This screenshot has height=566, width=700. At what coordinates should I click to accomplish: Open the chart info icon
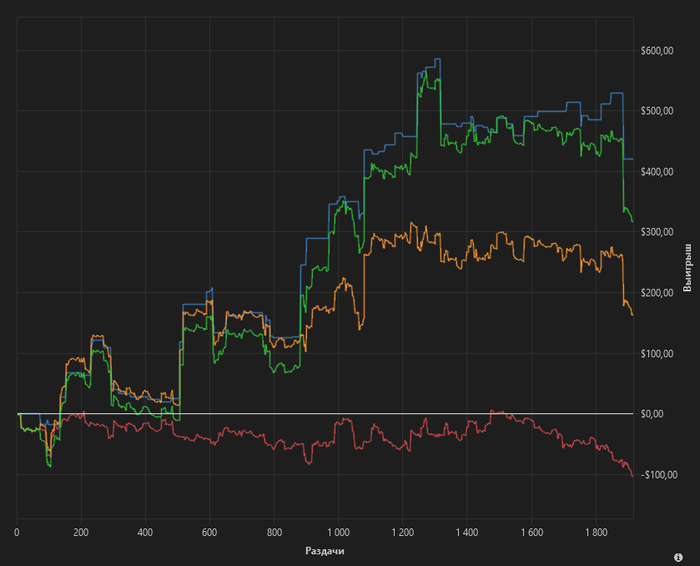[x=678, y=557]
